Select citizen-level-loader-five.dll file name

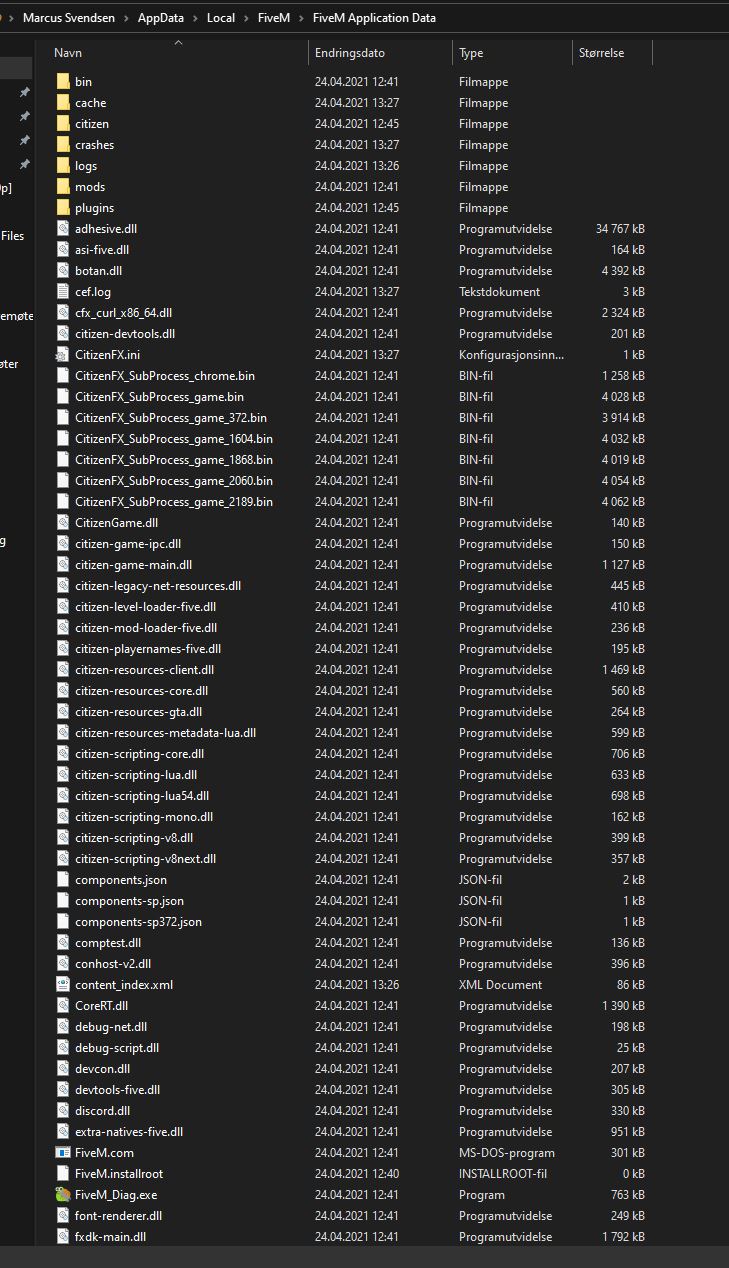[145, 607]
